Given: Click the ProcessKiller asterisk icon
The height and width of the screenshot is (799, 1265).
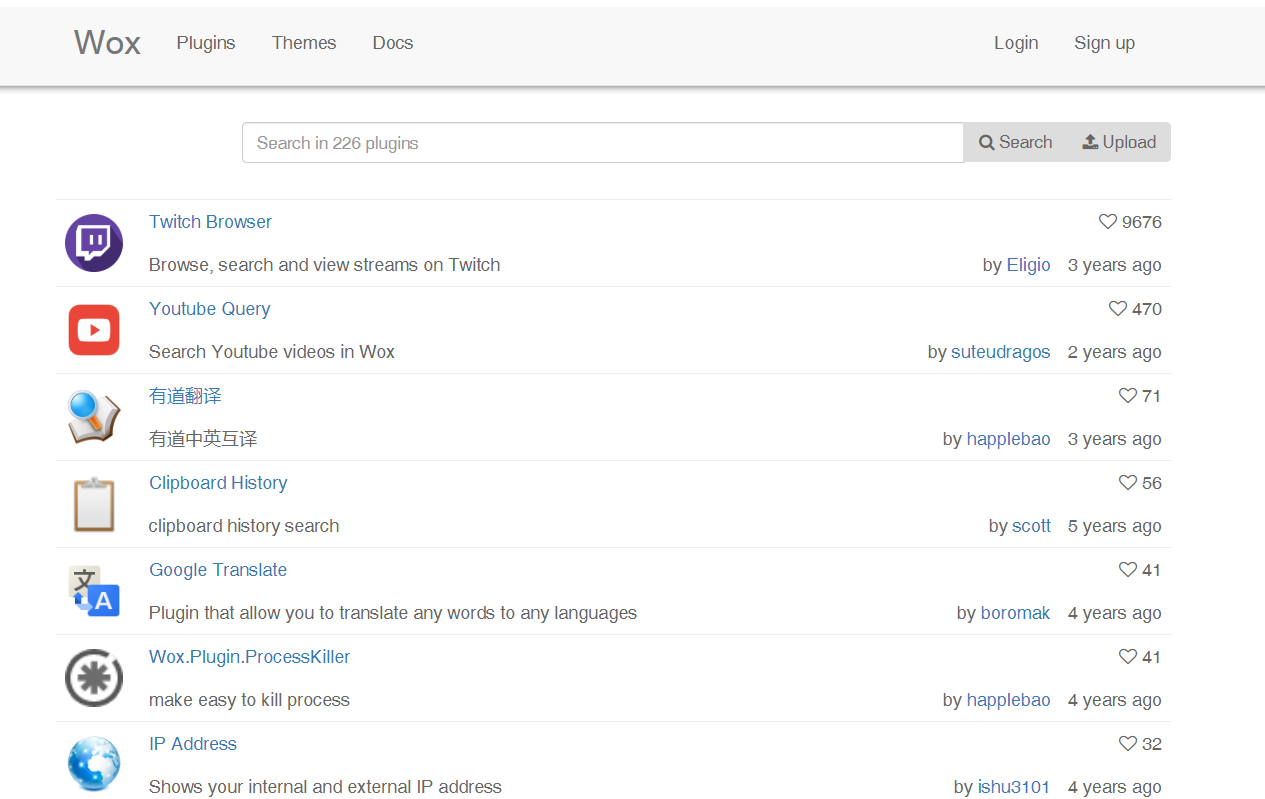Looking at the screenshot, I should coord(94,678).
